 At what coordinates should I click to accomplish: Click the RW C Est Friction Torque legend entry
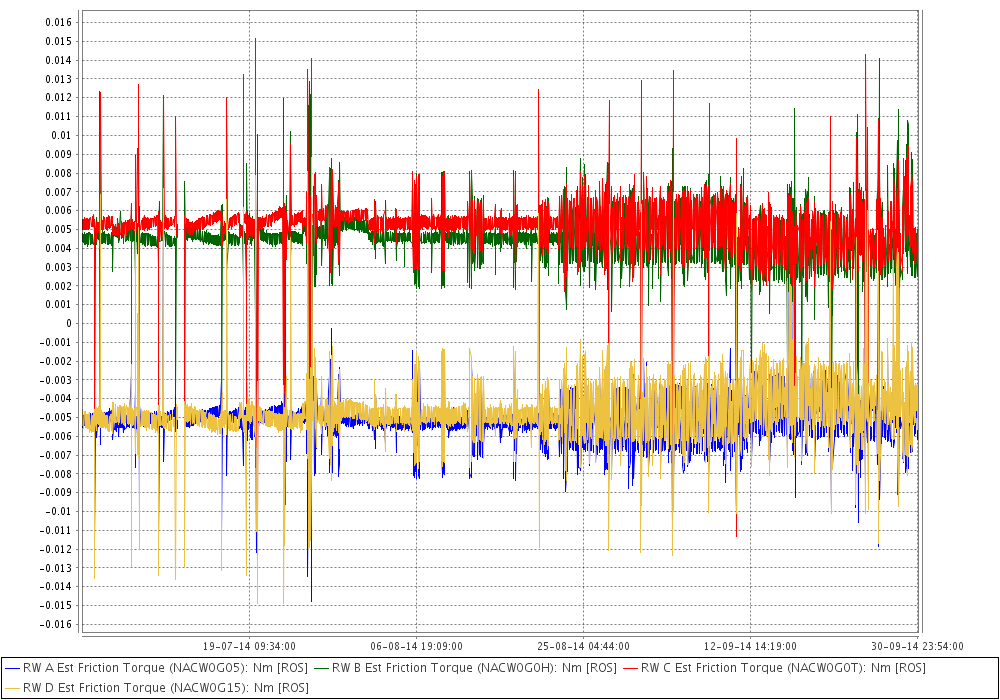774,668
